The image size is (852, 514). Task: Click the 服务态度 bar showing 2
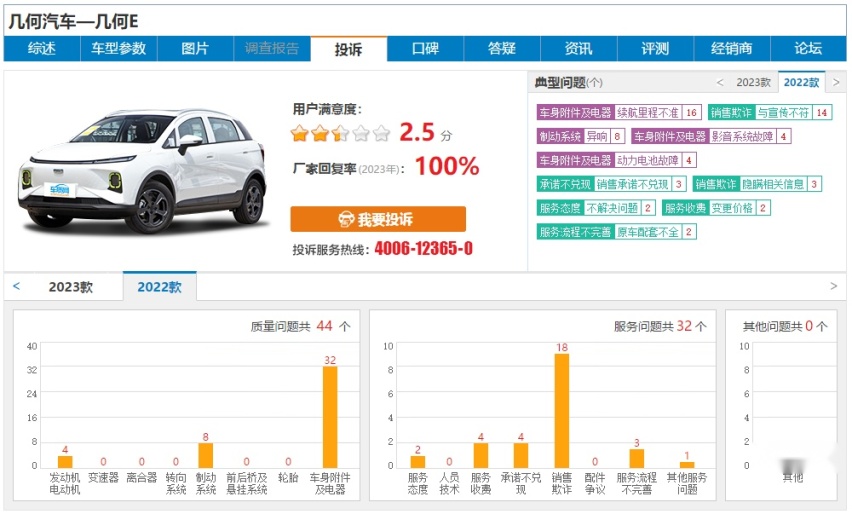(418, 461)
